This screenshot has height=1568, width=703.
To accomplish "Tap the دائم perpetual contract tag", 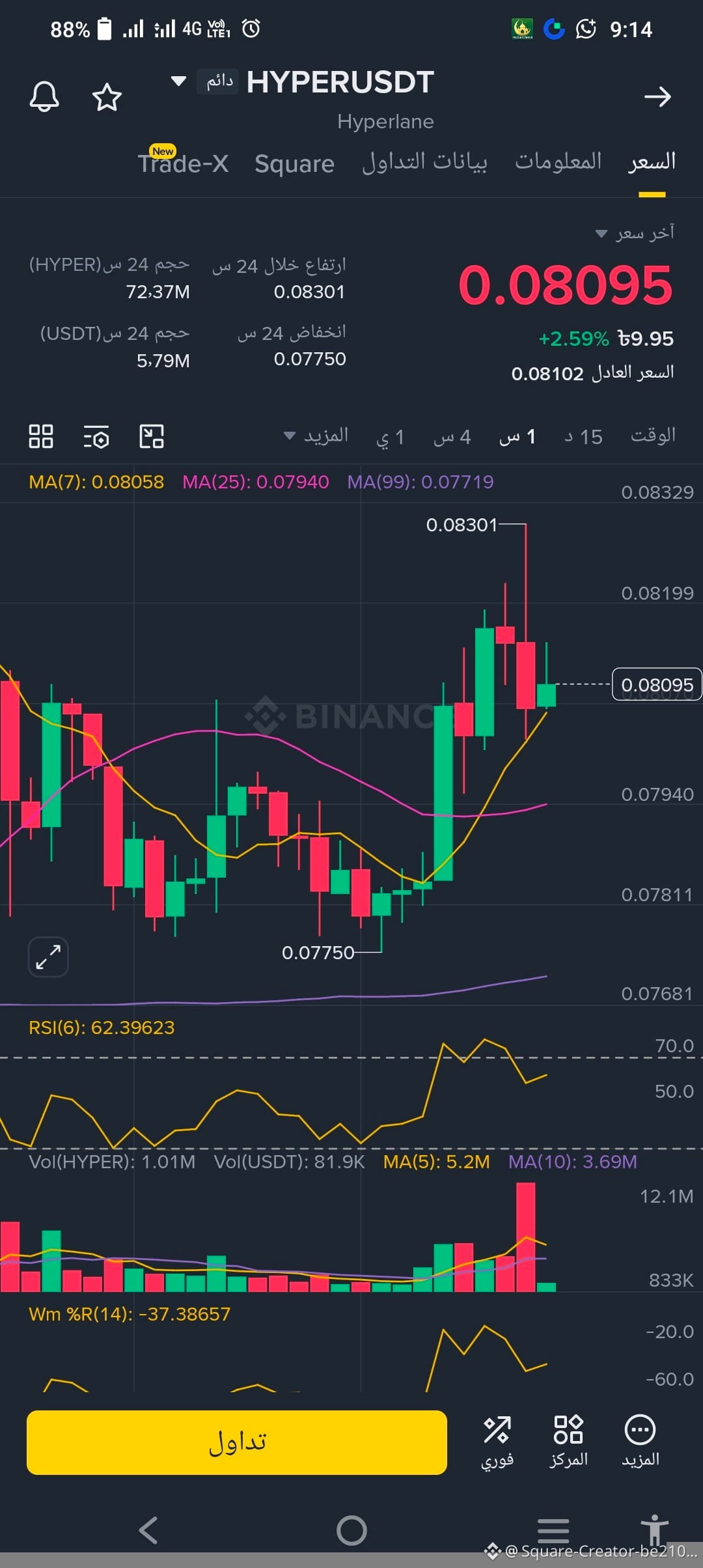I will [217, 81].
